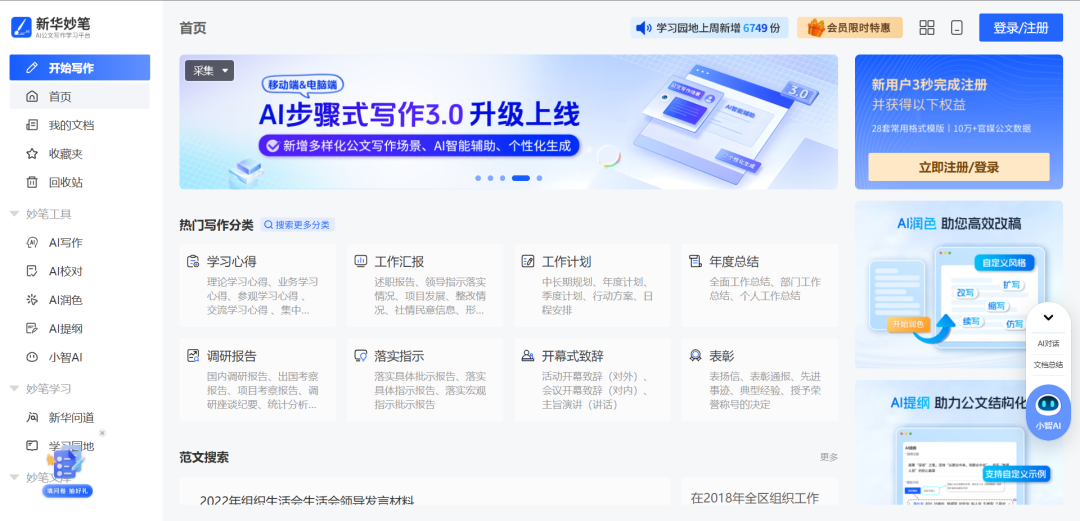Click the AI提纲 icon in the sidebar
This screenshot has height=521, width=1080.
coord(32,329)
